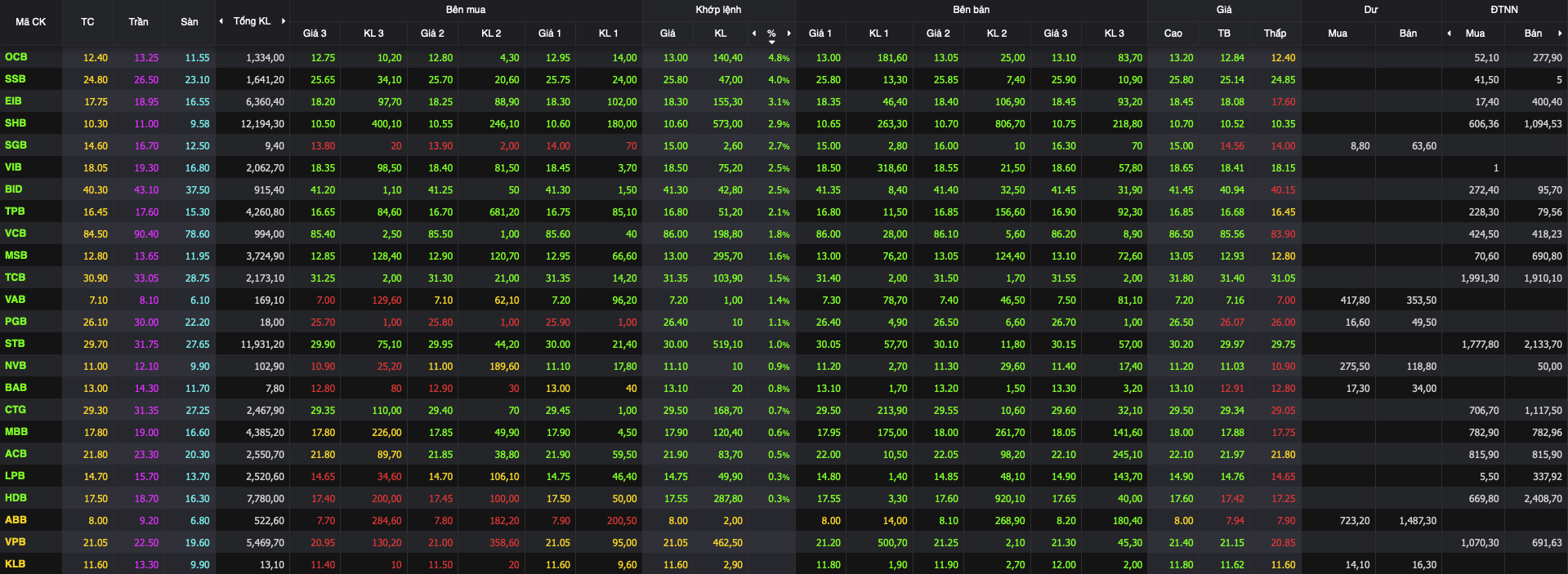
Task: Open the SSB ticker symbol
Action: click(x=16, y=79)
